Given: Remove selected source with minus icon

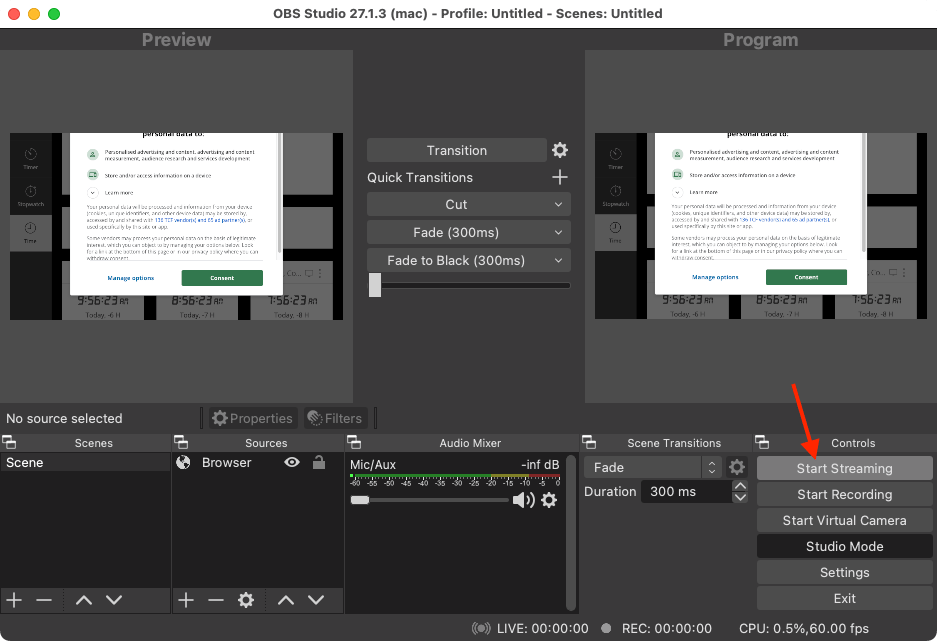Looking at the screenshot, I should click(216, 600).
